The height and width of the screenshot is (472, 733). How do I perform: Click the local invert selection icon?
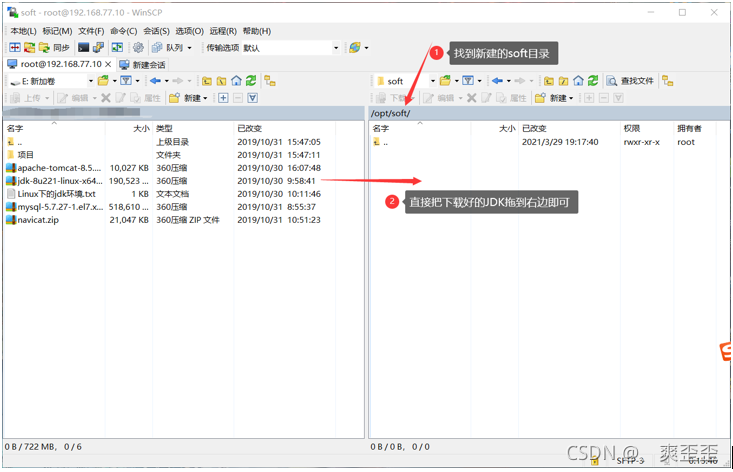click(x=253, y=98)
